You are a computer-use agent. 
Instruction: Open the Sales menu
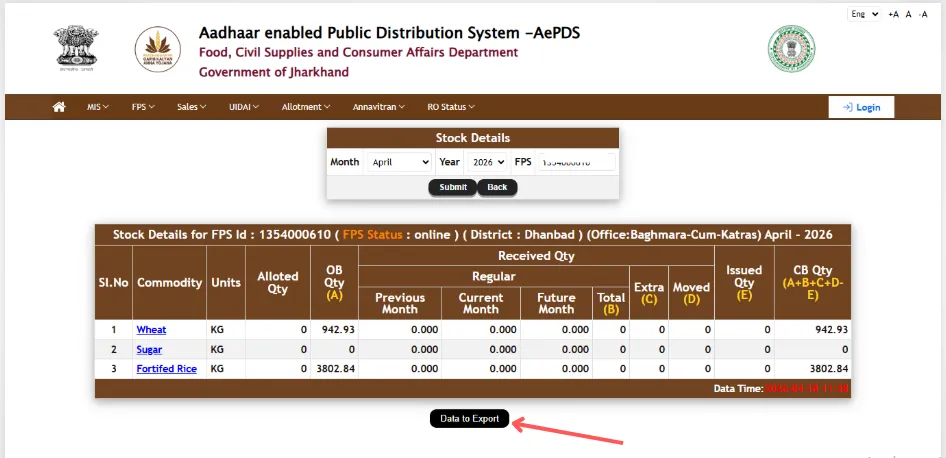point(191,107)
